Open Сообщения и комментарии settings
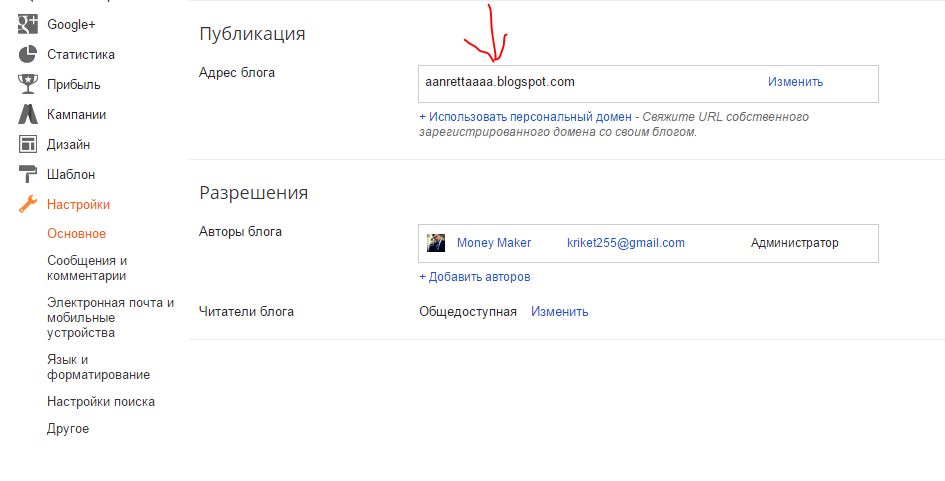Viewport: 945px width, 481px height. [x=87, y=268]
